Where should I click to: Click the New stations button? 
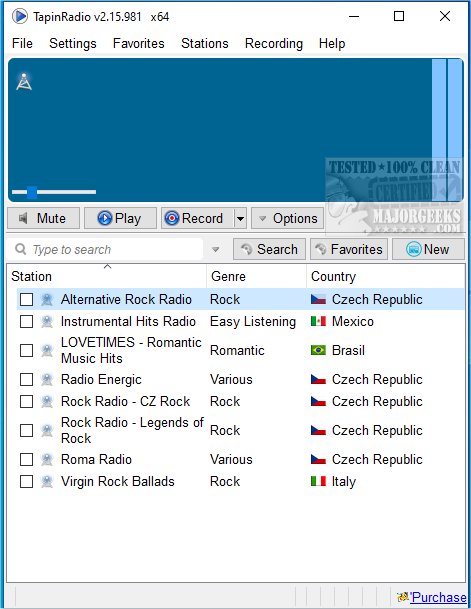[428, 249]
